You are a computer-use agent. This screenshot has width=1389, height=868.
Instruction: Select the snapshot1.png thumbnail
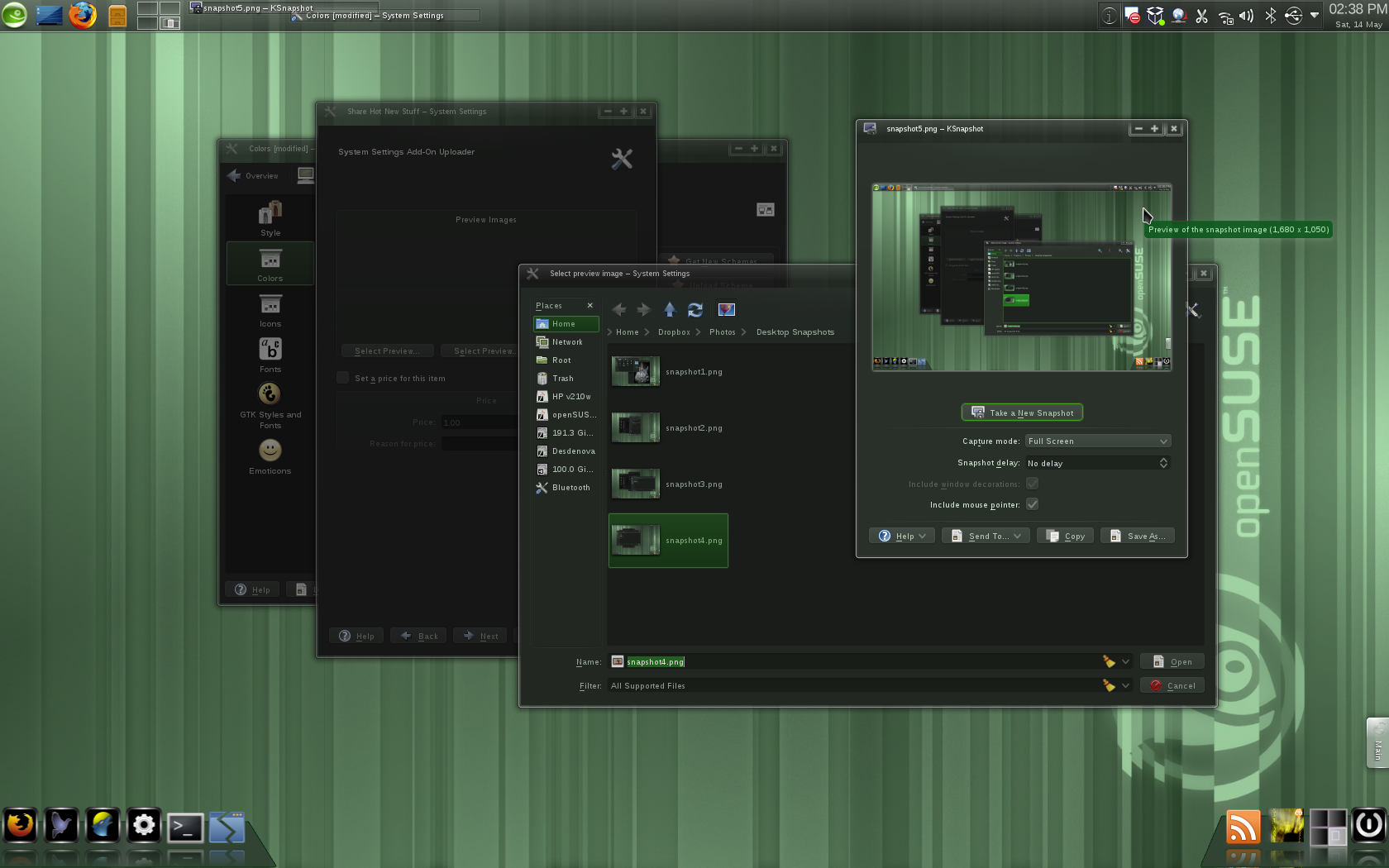636,371
